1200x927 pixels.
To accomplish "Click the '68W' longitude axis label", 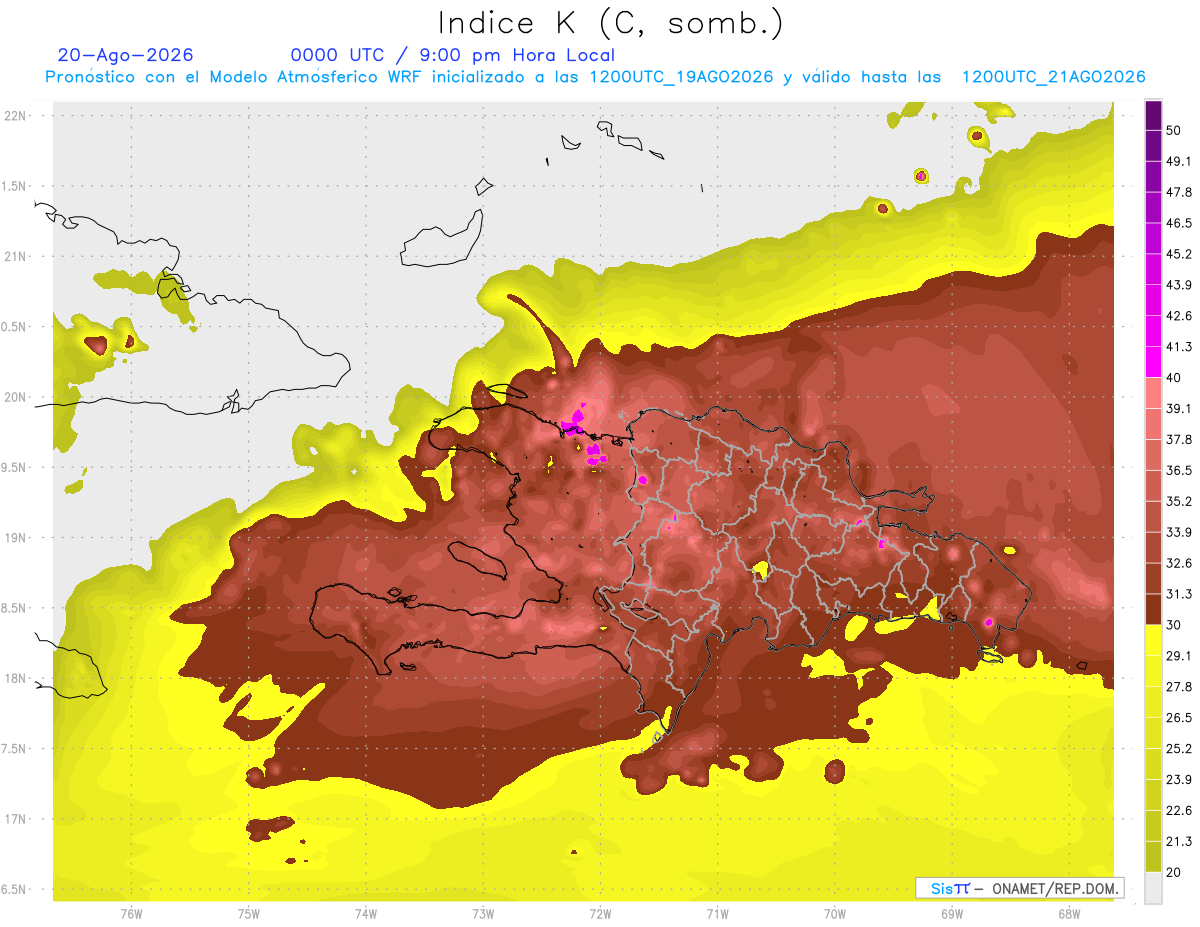I will point(1069,914).
